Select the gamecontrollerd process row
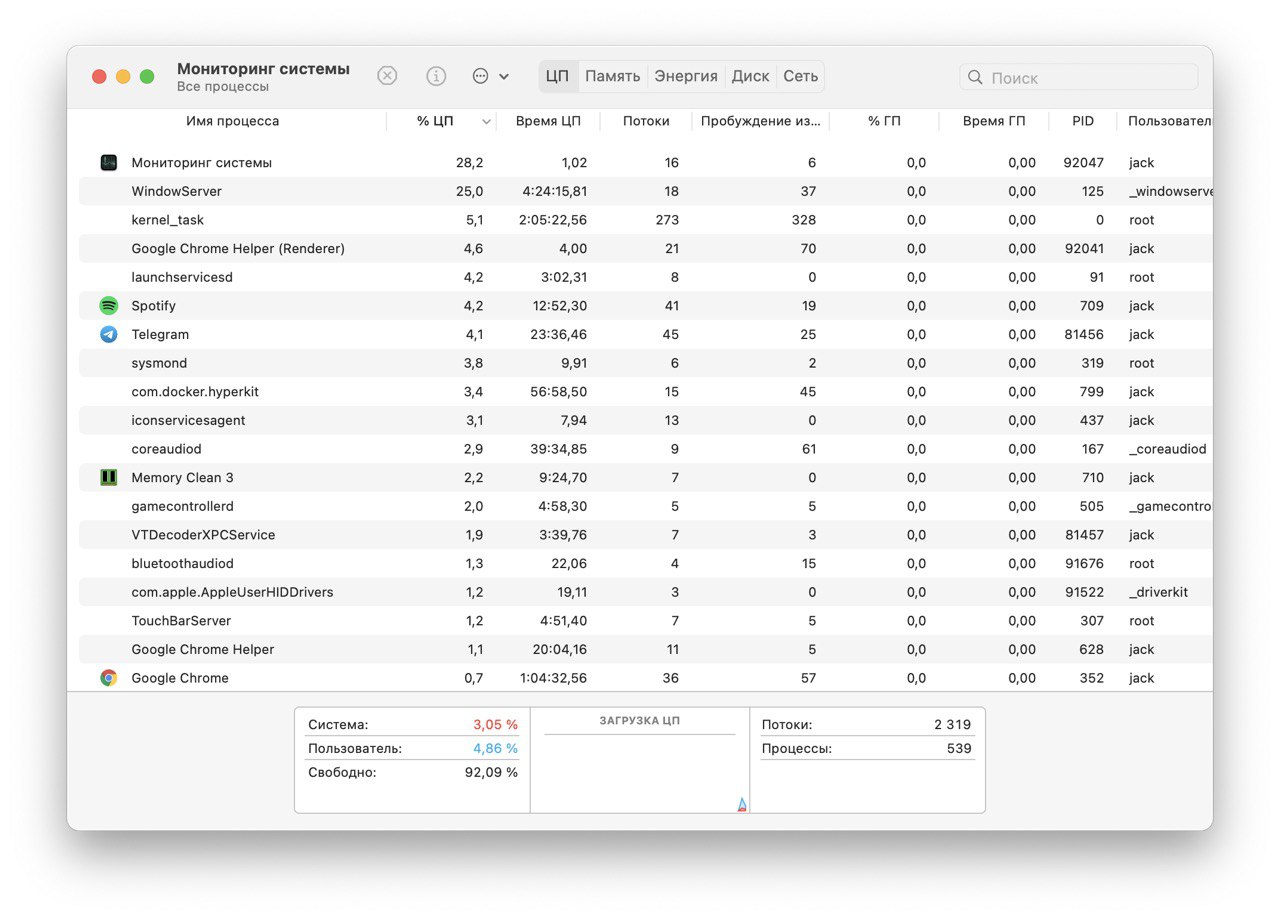1280x919 pixels. (x=646, y=507)
